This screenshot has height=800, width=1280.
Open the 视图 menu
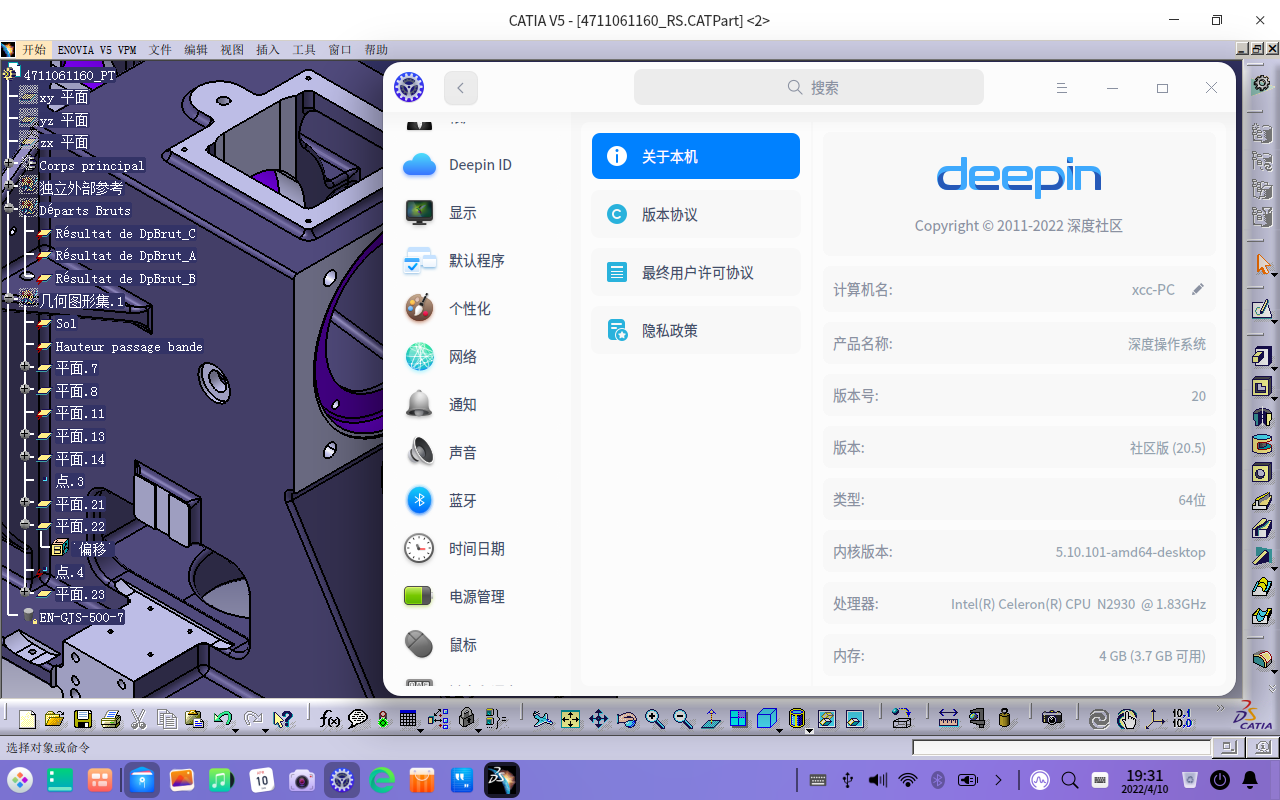(x=232, y=49)
